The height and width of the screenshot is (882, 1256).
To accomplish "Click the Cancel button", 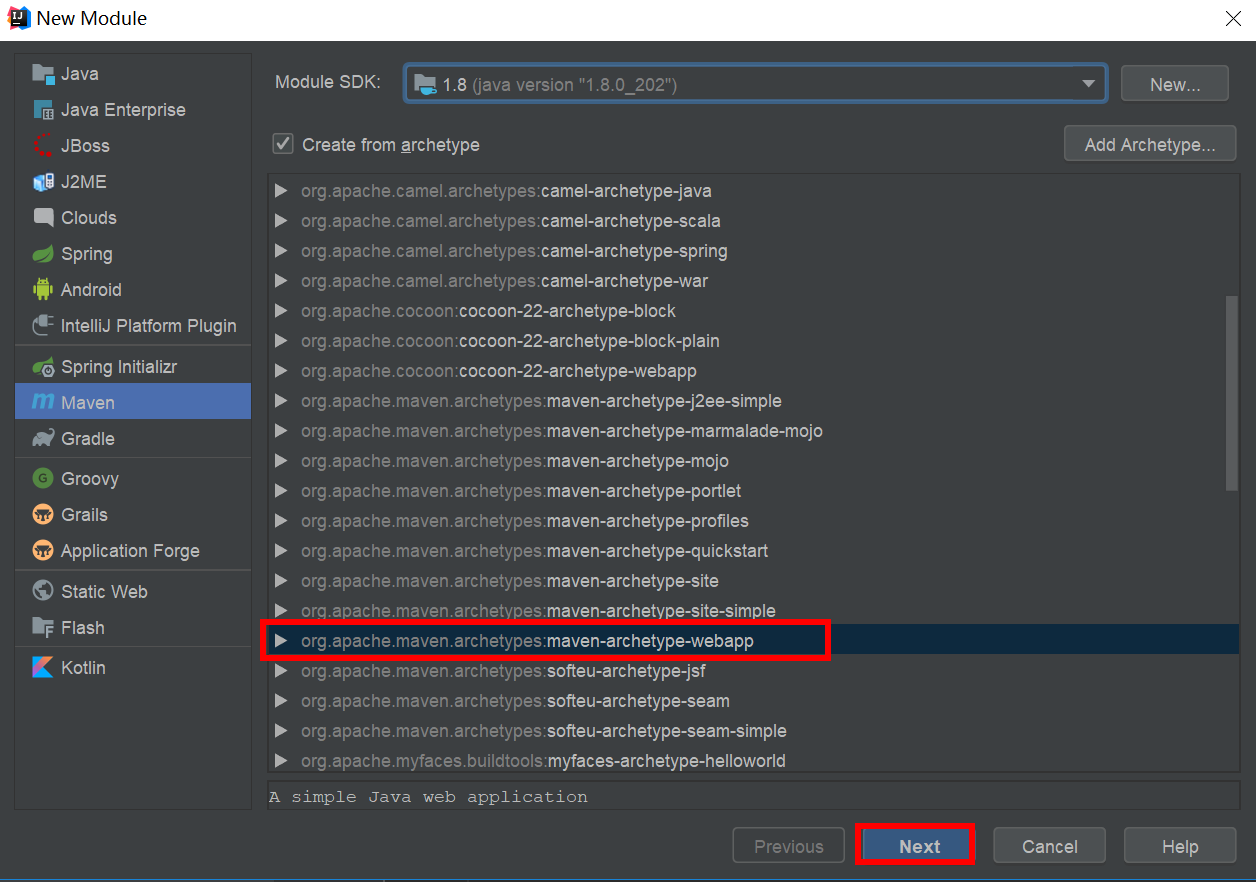I will (1049, 846).
